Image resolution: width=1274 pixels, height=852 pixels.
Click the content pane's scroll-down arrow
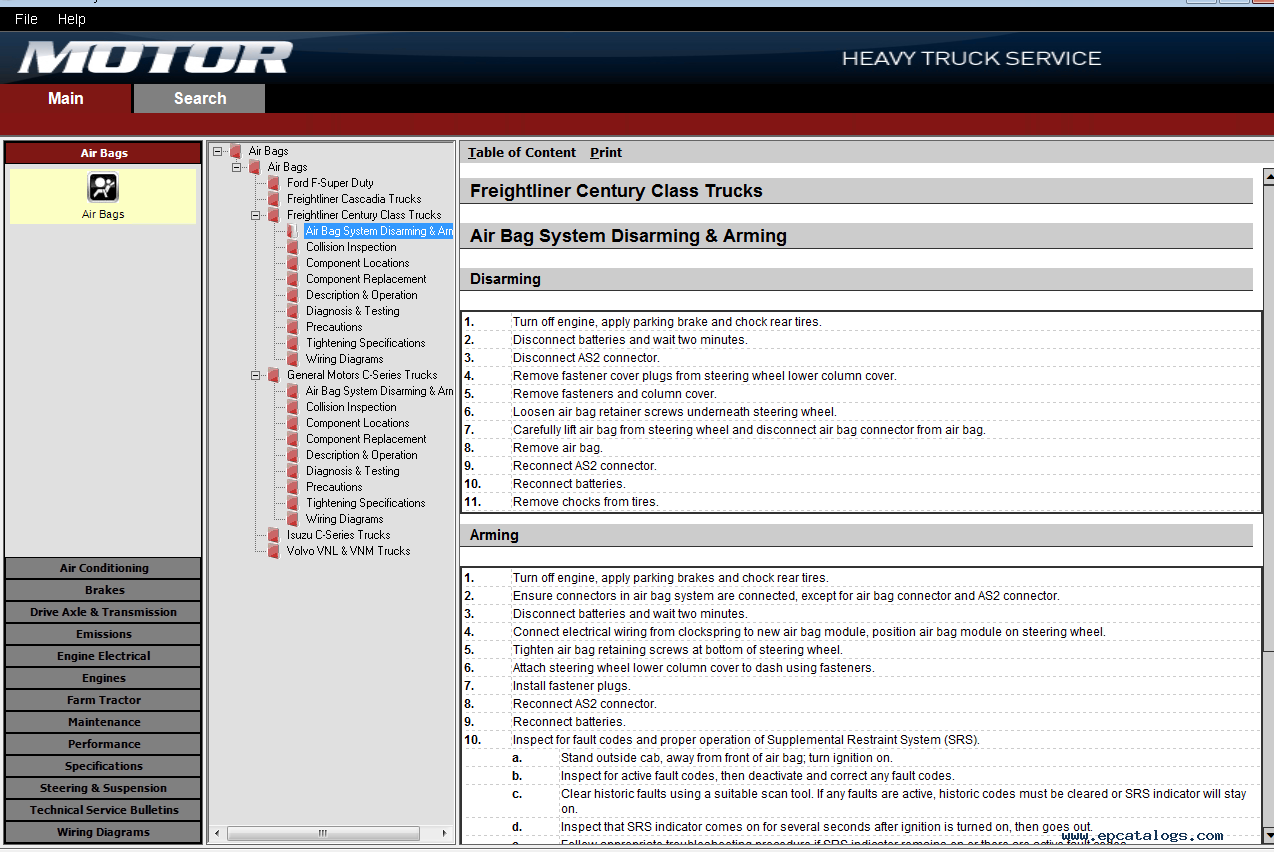pyautogui.click(x=1268, y=835)
